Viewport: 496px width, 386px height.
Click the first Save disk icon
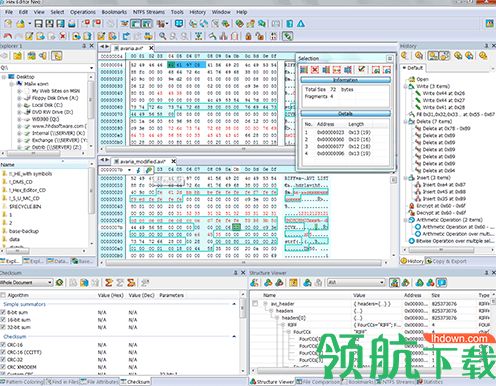point(39,23)
